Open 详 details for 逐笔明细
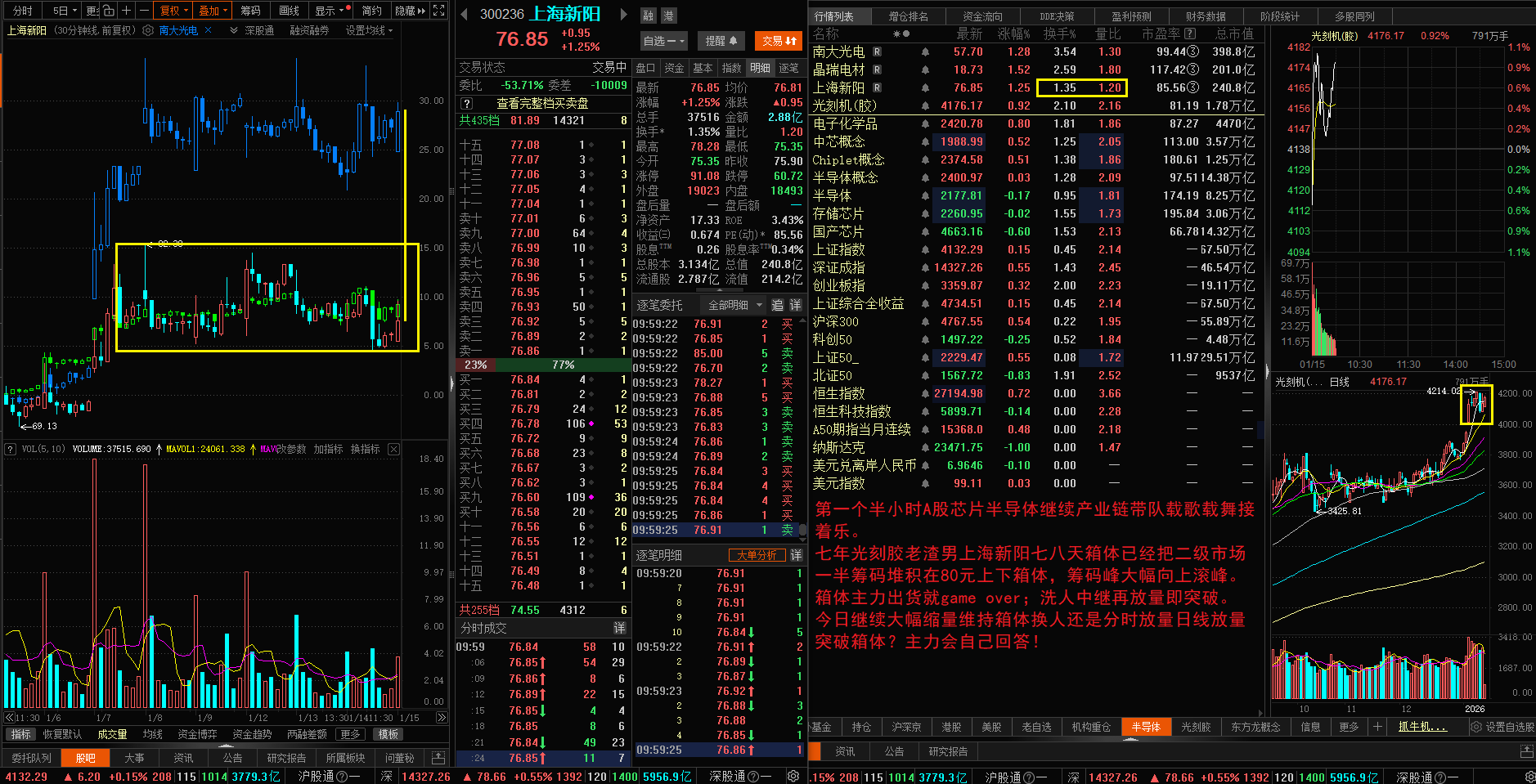The image size is (1536, 784). coord(796,555)
